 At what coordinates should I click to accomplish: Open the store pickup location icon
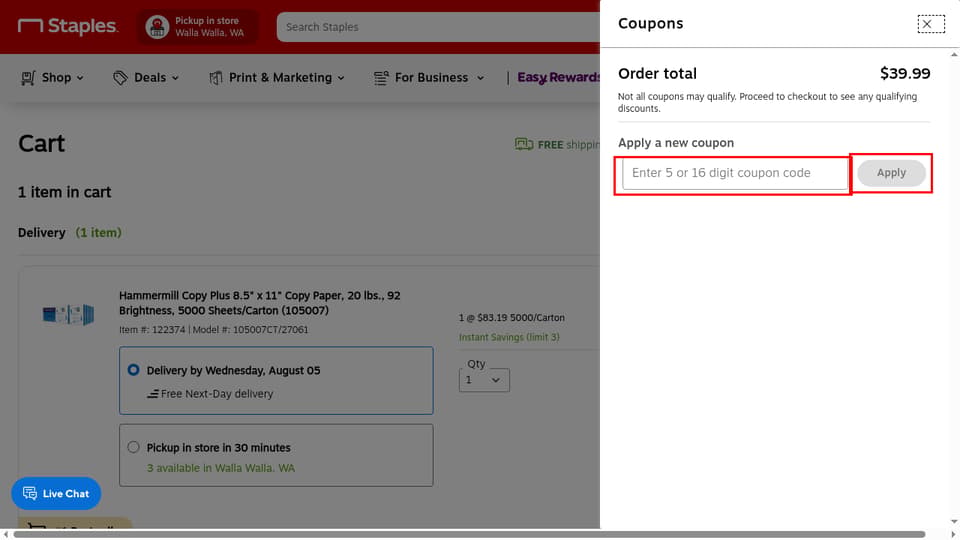[157, 27]
